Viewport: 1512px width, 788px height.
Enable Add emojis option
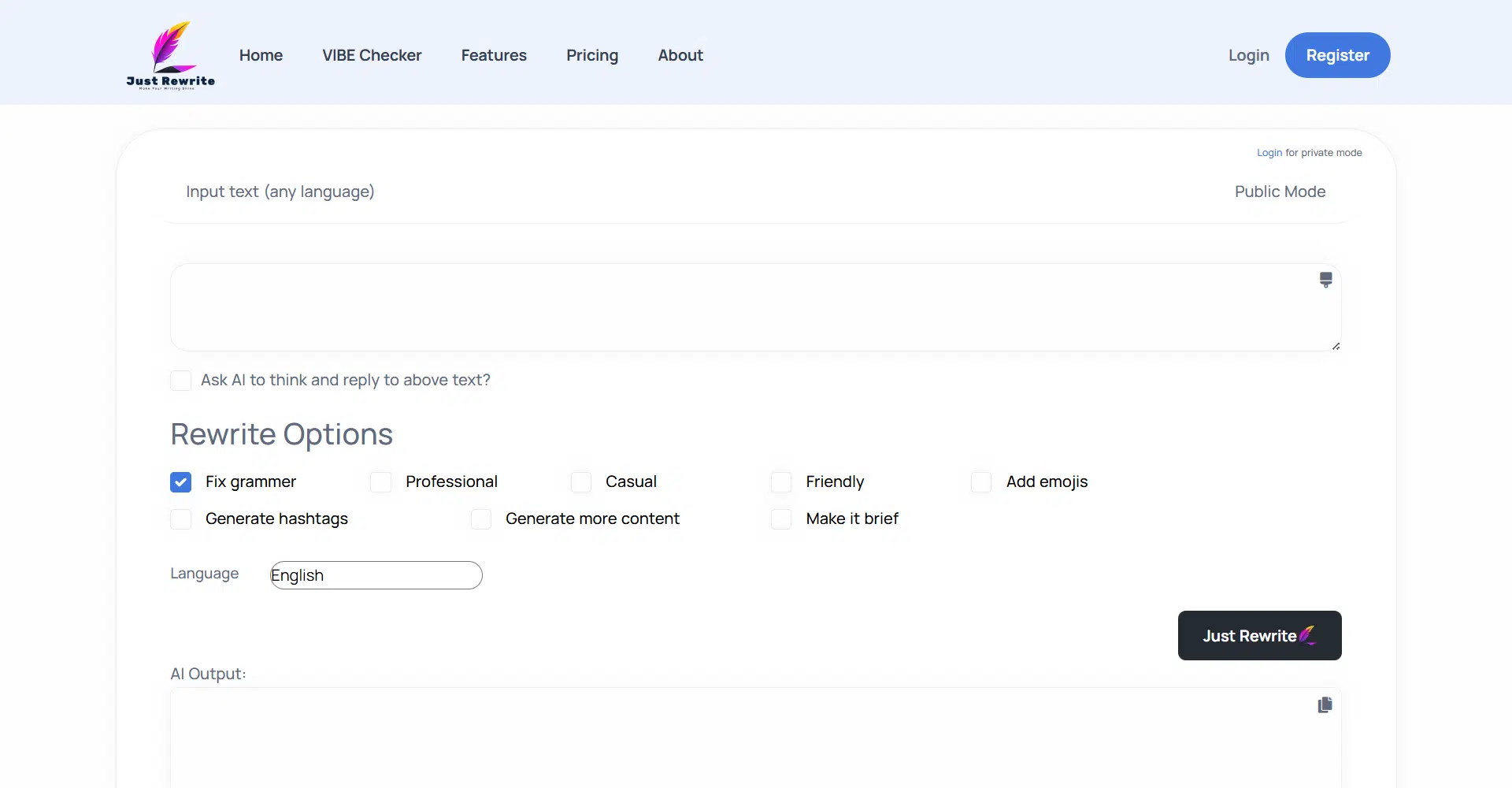coord(981,482)
